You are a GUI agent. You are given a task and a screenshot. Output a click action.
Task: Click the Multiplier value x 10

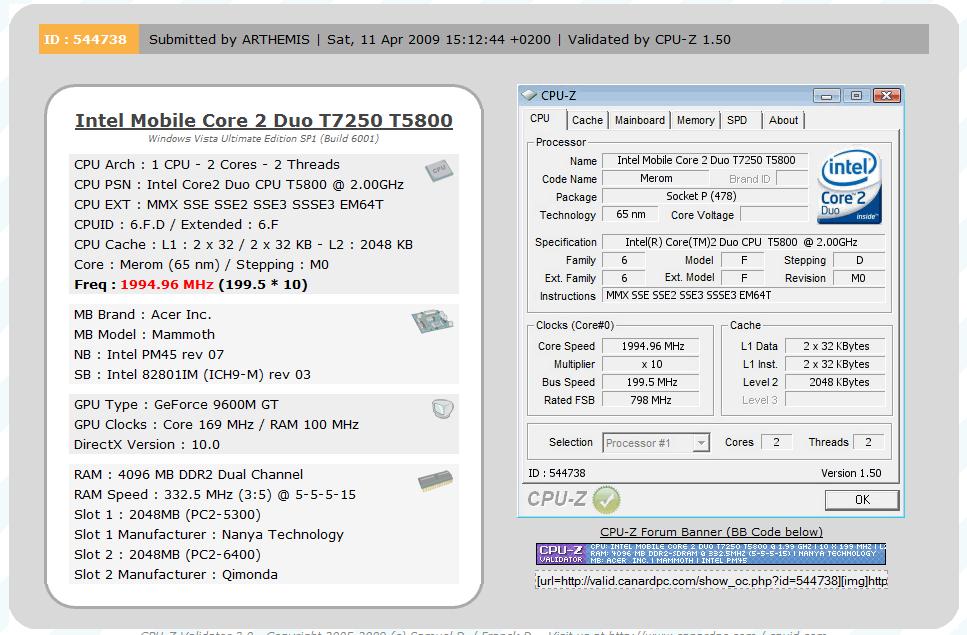652,364
